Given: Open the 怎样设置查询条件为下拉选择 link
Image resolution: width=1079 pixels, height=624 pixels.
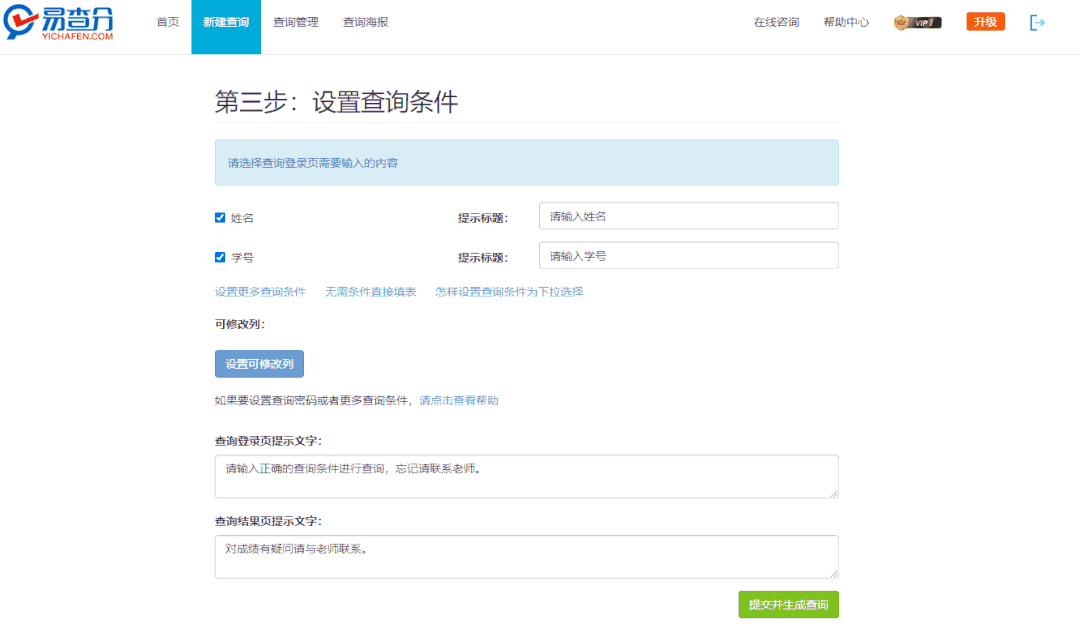Looking at the screenshot, I should 509,292.
